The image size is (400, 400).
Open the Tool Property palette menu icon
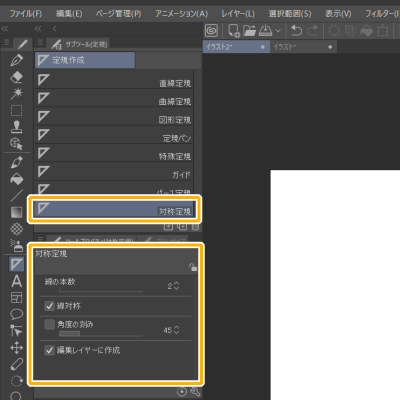pyautogui.click(x=40, y=239)
